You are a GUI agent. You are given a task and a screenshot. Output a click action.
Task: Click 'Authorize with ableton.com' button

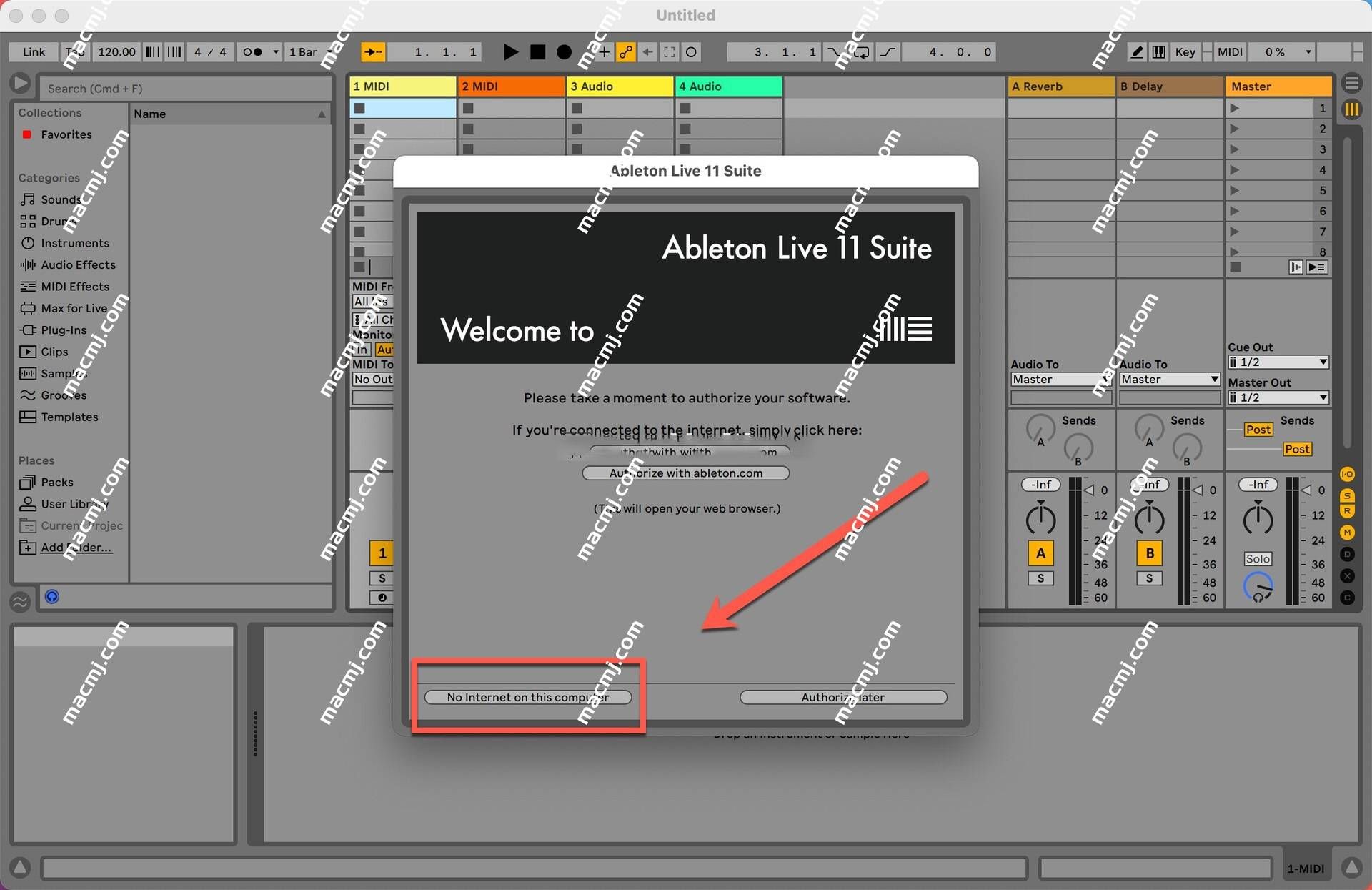click(685, 472)
